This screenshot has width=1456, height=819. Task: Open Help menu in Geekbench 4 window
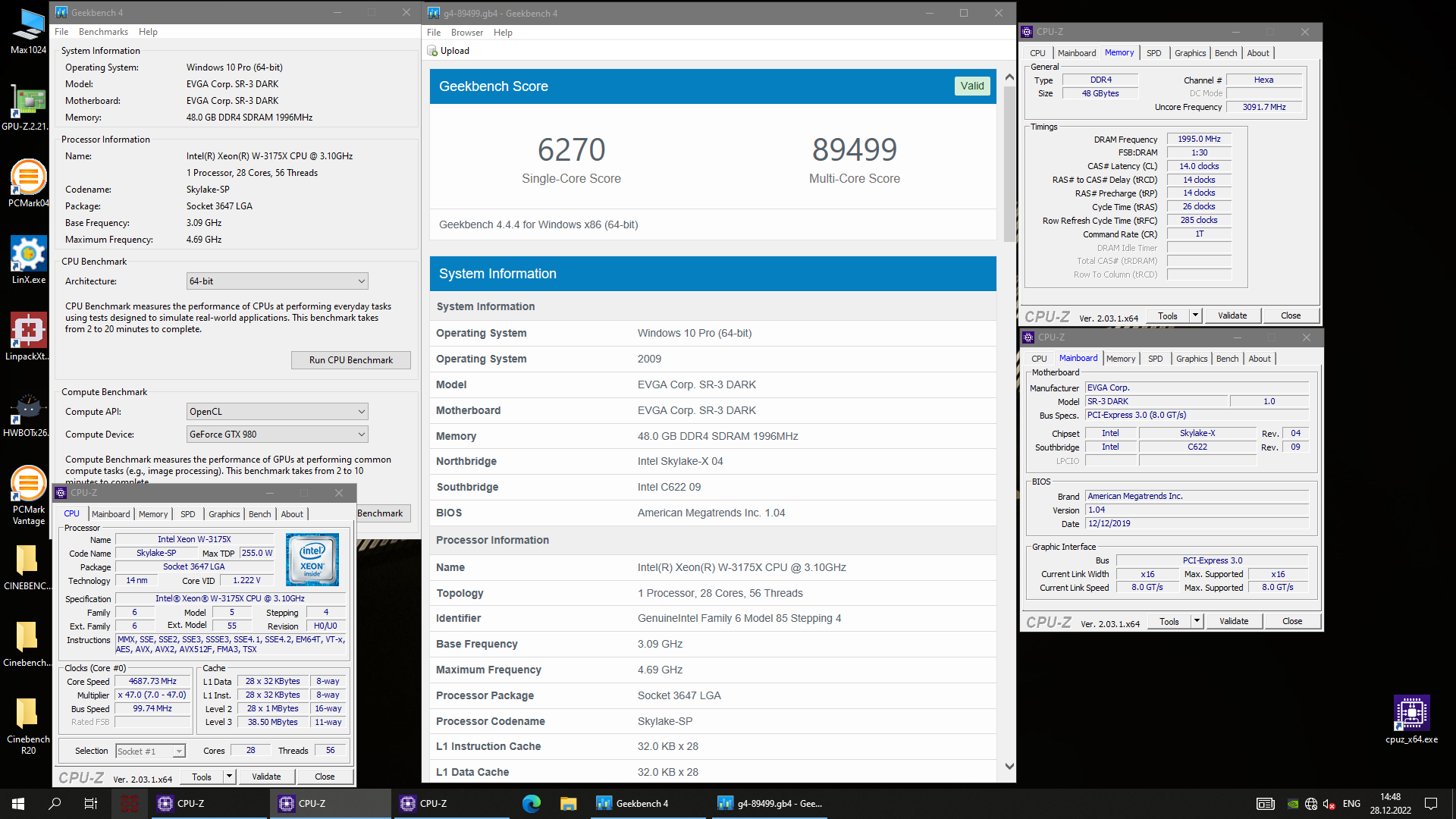point(148,32)
